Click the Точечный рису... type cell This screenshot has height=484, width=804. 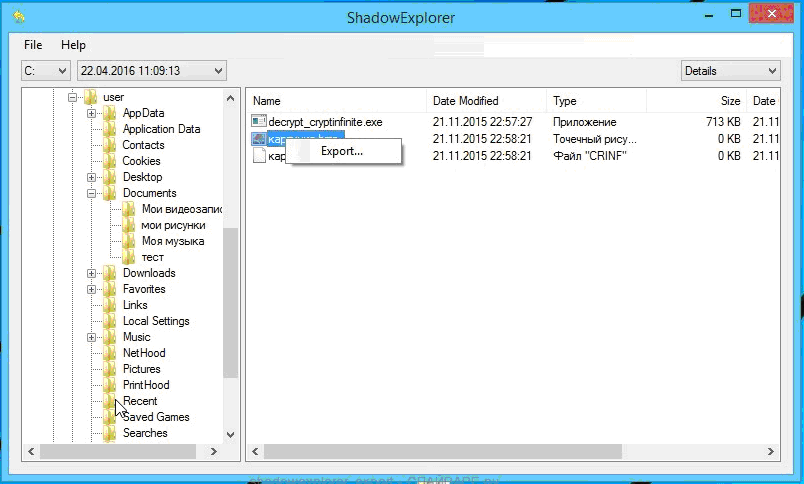tap(594, 139)
